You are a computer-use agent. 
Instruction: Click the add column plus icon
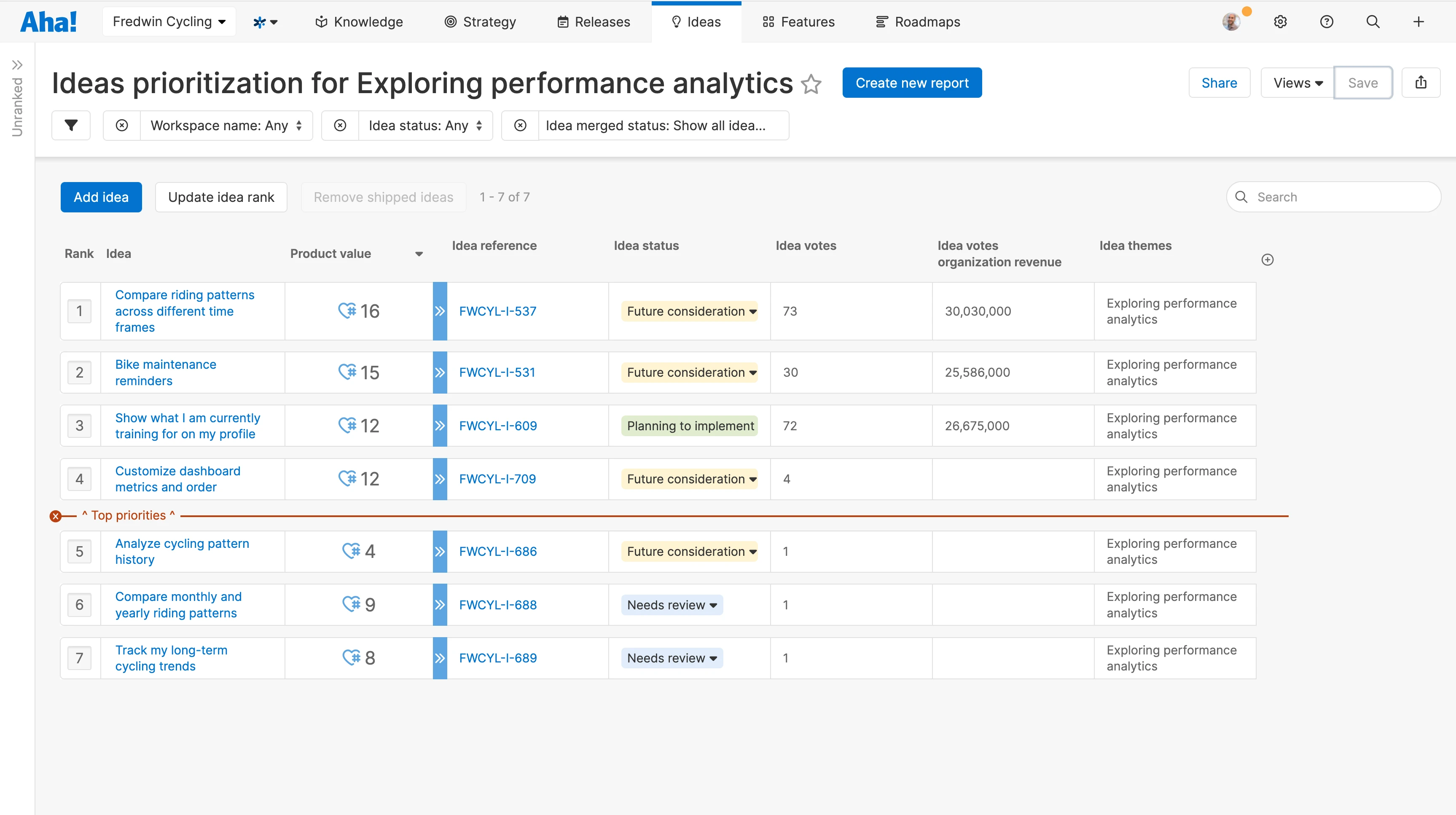[x=1267, y=260]
